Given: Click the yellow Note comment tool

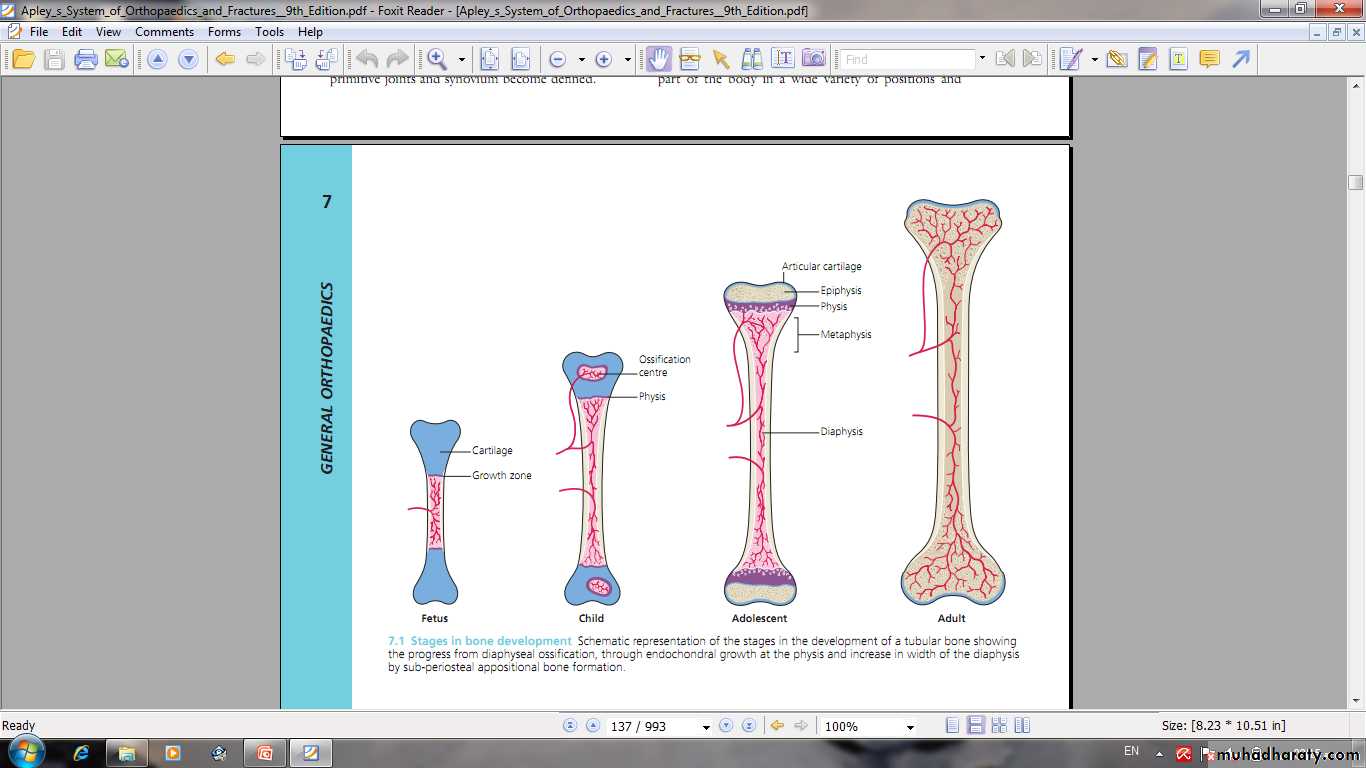Looking at the screenshot, I should point(1209,59).
